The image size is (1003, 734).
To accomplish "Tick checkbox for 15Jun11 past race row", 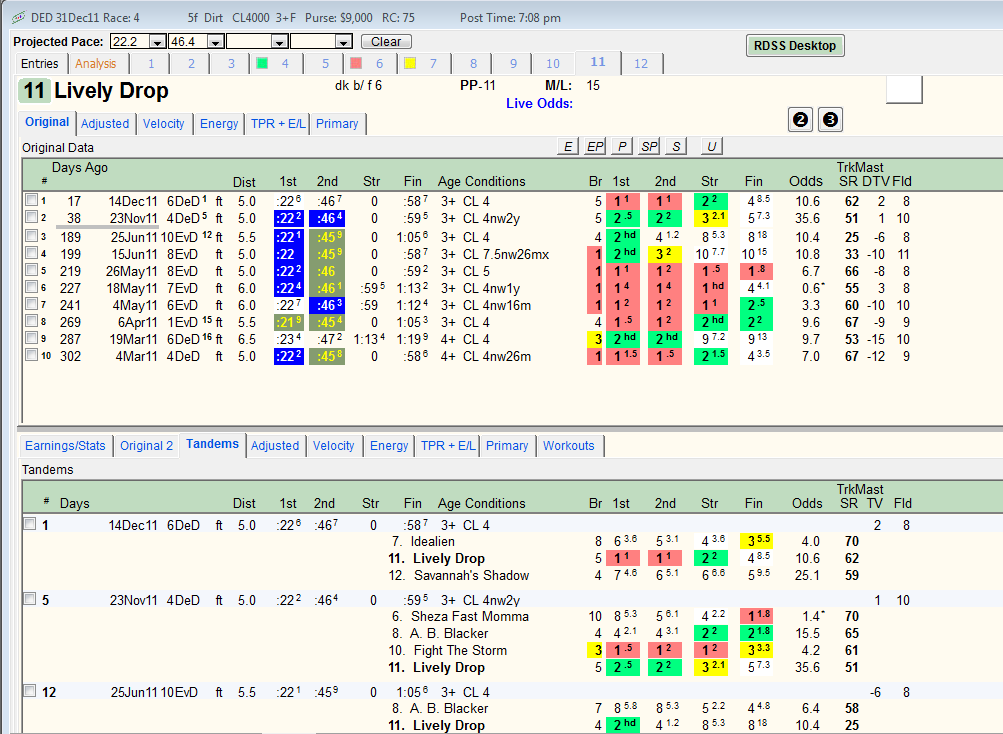I will coord(31,253).
